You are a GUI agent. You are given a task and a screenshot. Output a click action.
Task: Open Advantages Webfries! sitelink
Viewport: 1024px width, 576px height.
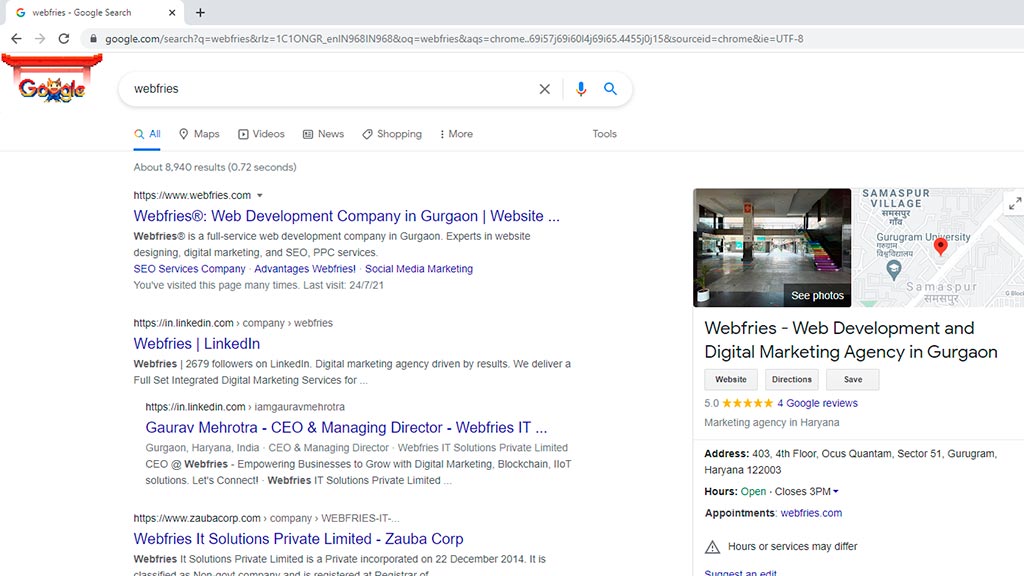point(305,269)
